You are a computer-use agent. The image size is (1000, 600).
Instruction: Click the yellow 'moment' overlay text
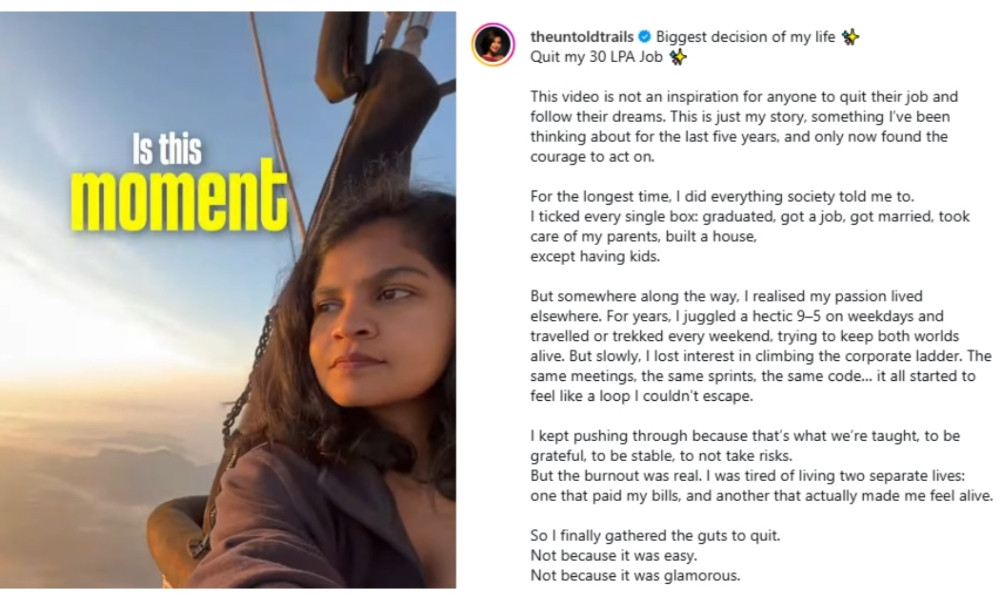(x=179, y=195)
